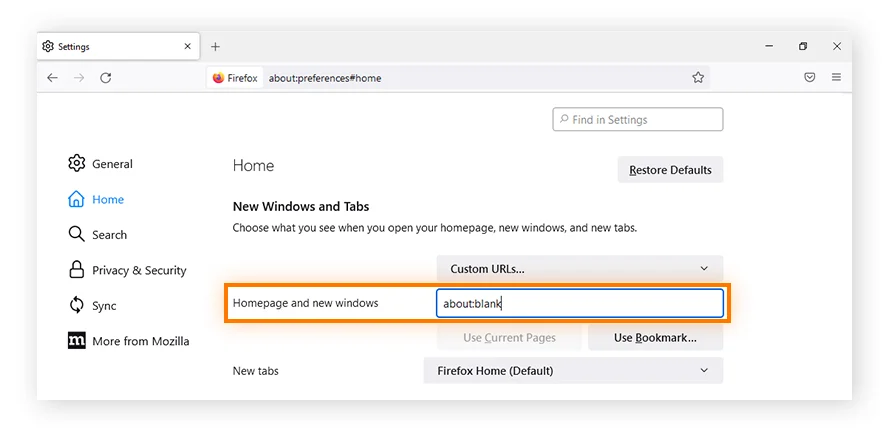Open Privacy & Security settings
Viewport: 890px width, 432px height.
(x=127, y=270)
